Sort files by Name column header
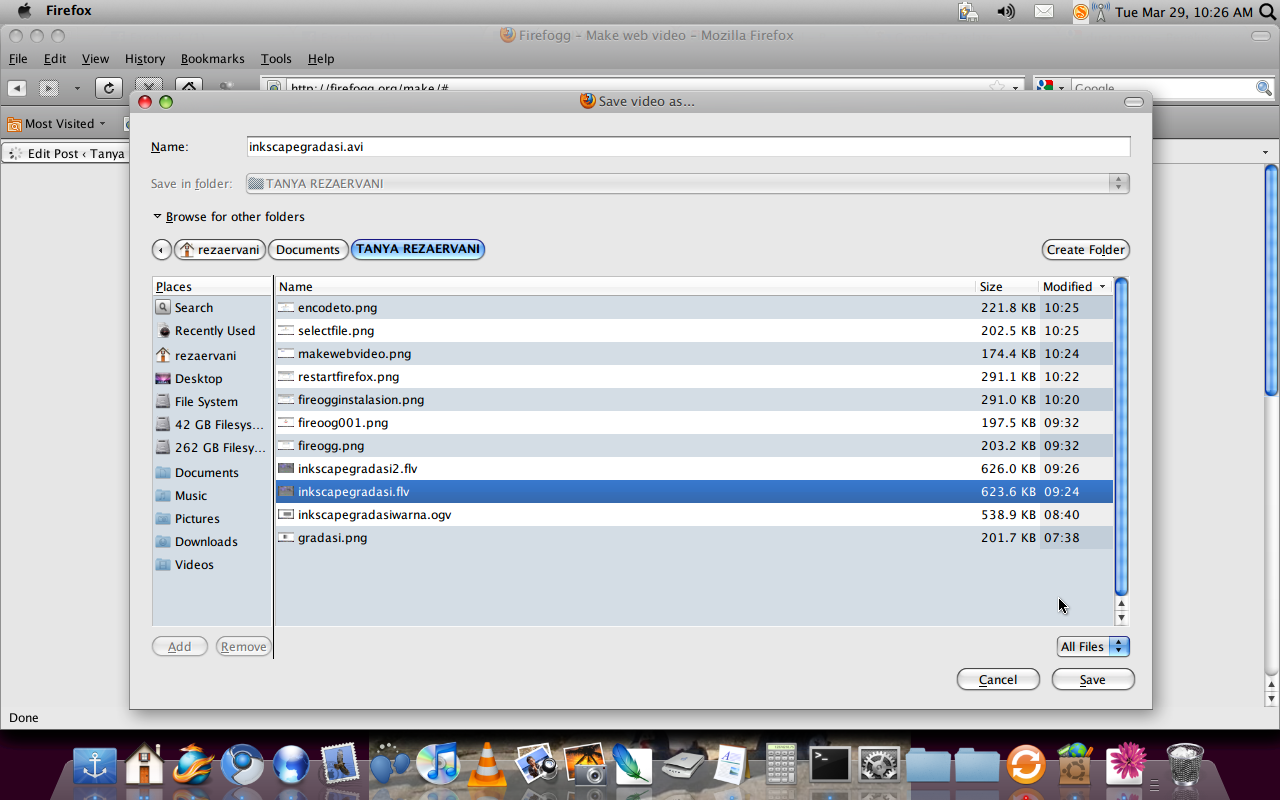The image size is (1280, 800). [x=625, y=286]
